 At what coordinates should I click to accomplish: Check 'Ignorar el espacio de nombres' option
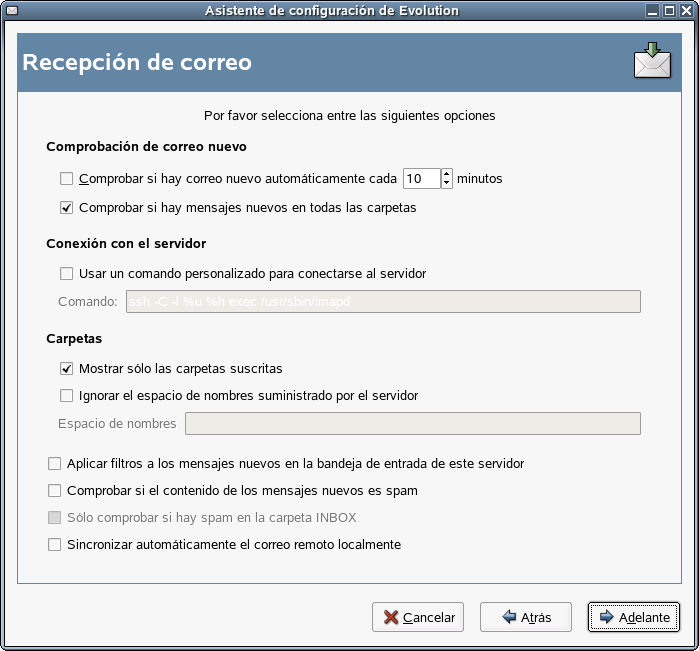coord(66,396)
